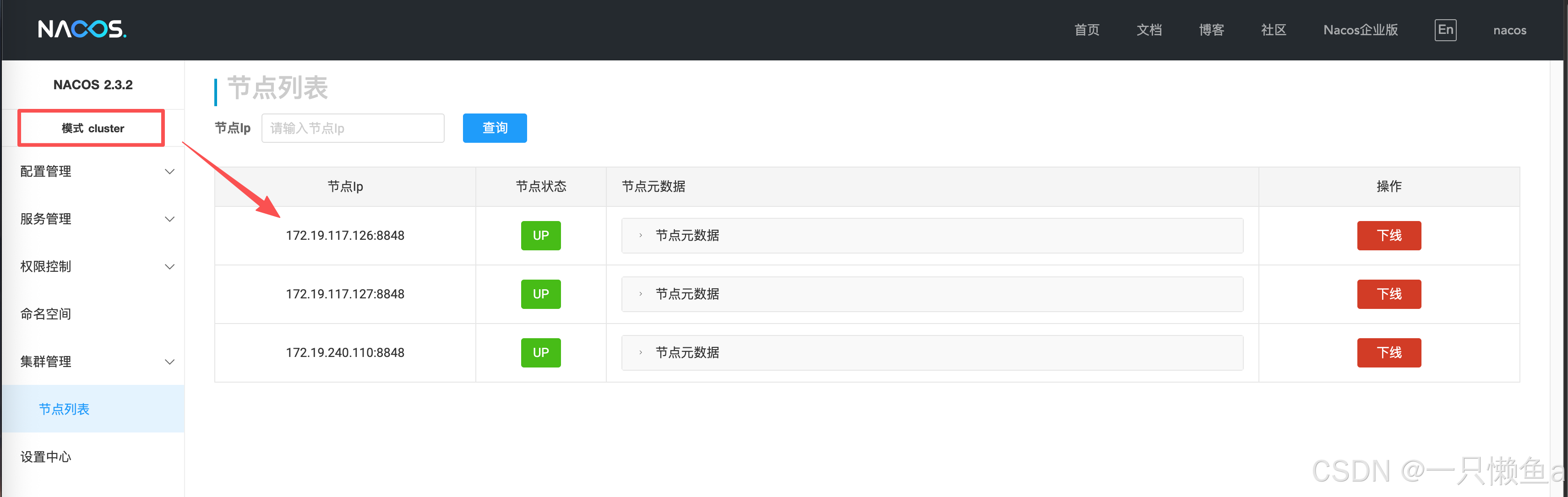Click the 查询 search button
Viewport: 1568px width, 497px height.
coord(494,128)
